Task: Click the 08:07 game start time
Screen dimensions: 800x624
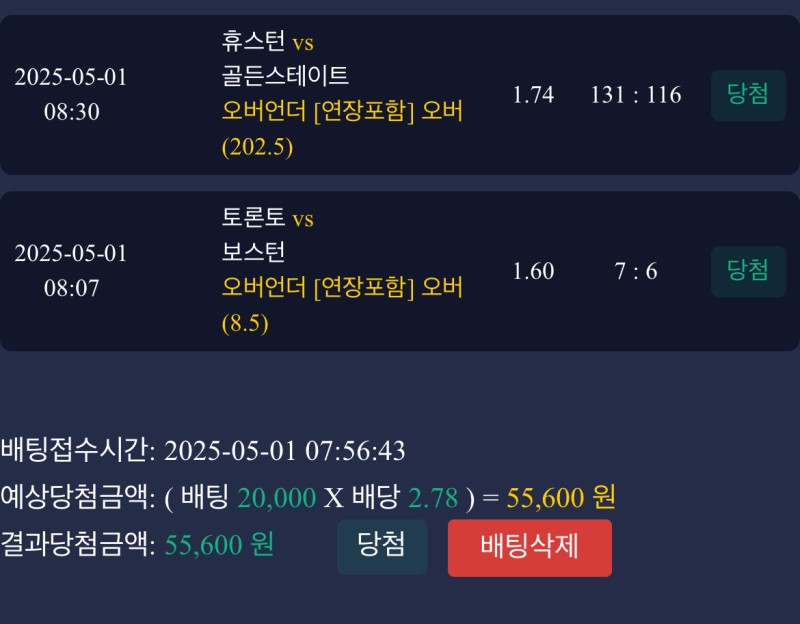Action: coord(71,288)
